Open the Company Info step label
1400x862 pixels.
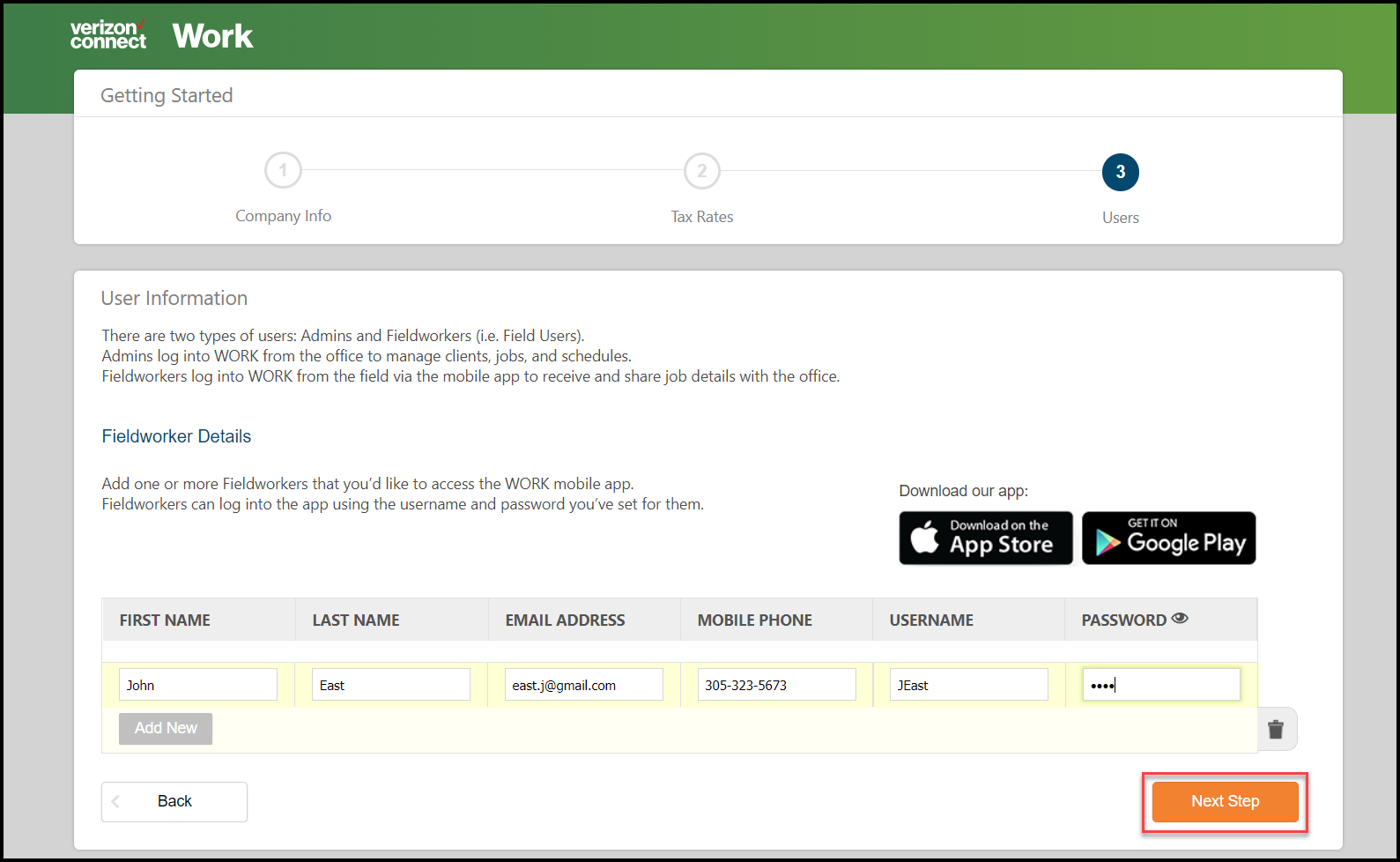tap(283, 216)
